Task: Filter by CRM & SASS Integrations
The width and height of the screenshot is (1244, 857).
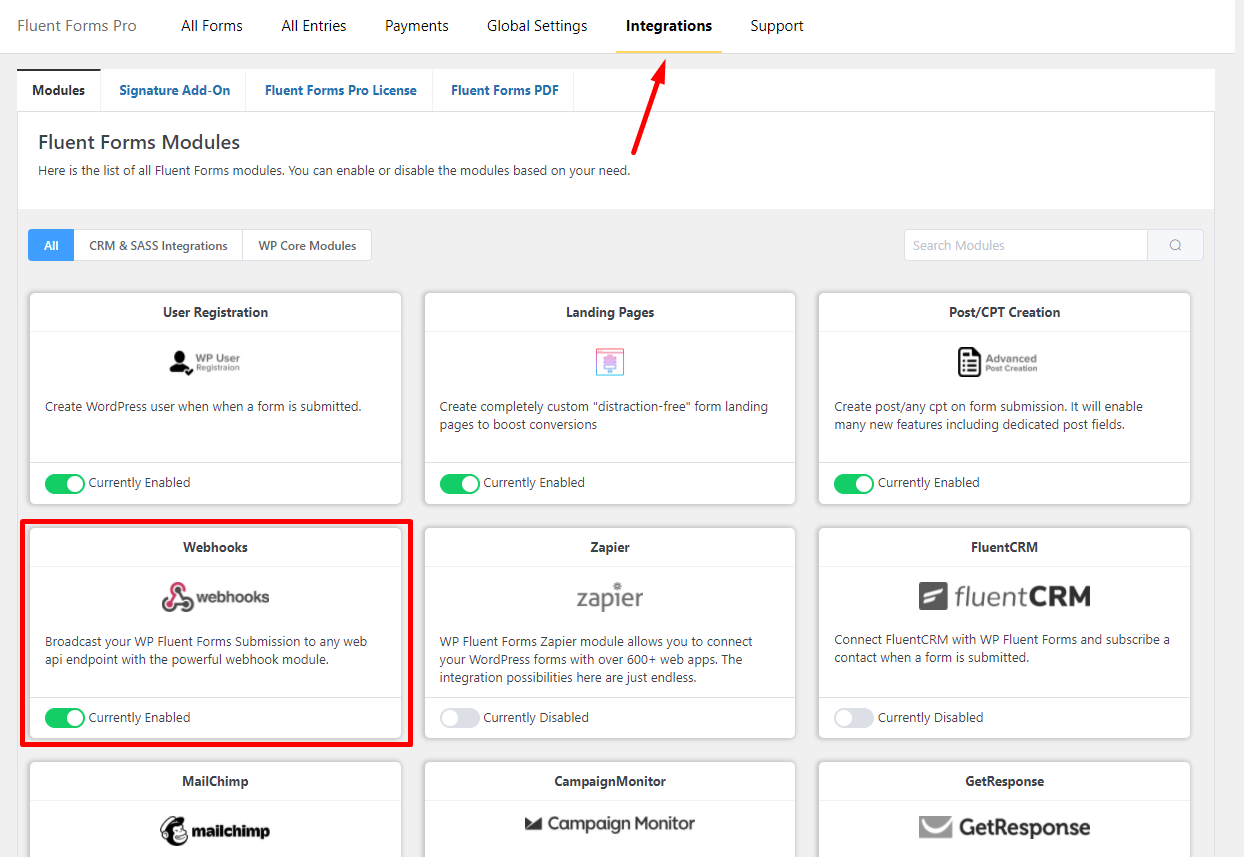Action: tap(158, 245)
